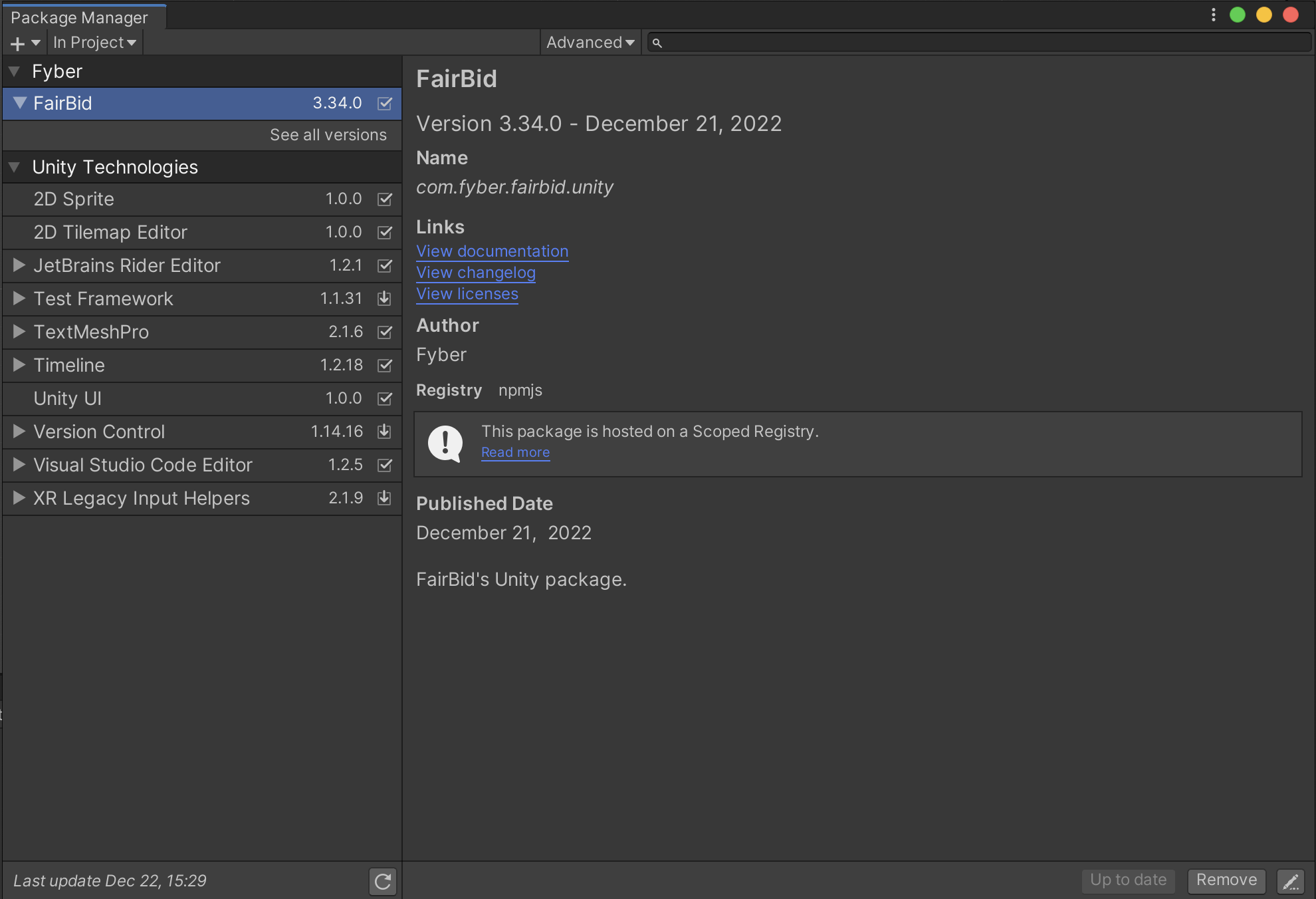Viewport: 1316px width, 899px height.
Task: Click the yellow window control dot
Action: click(1263, 15)
